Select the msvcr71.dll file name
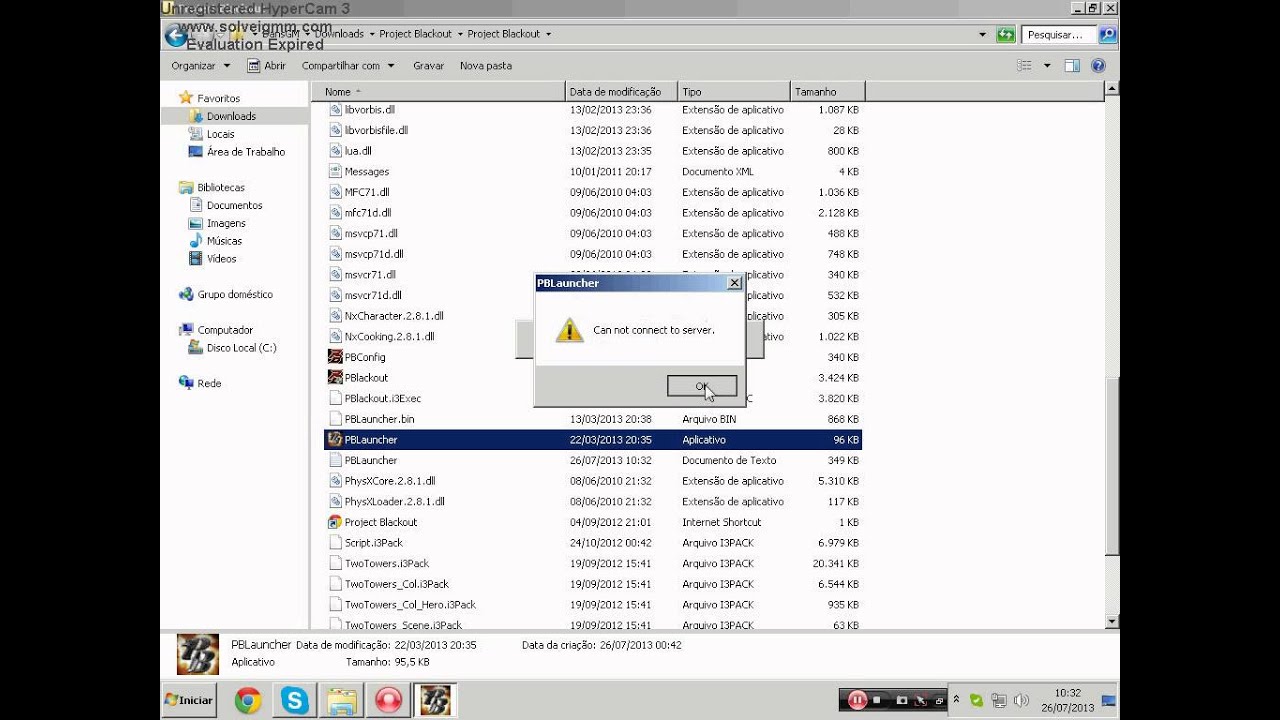1280x720 pixels. point(370,275)
